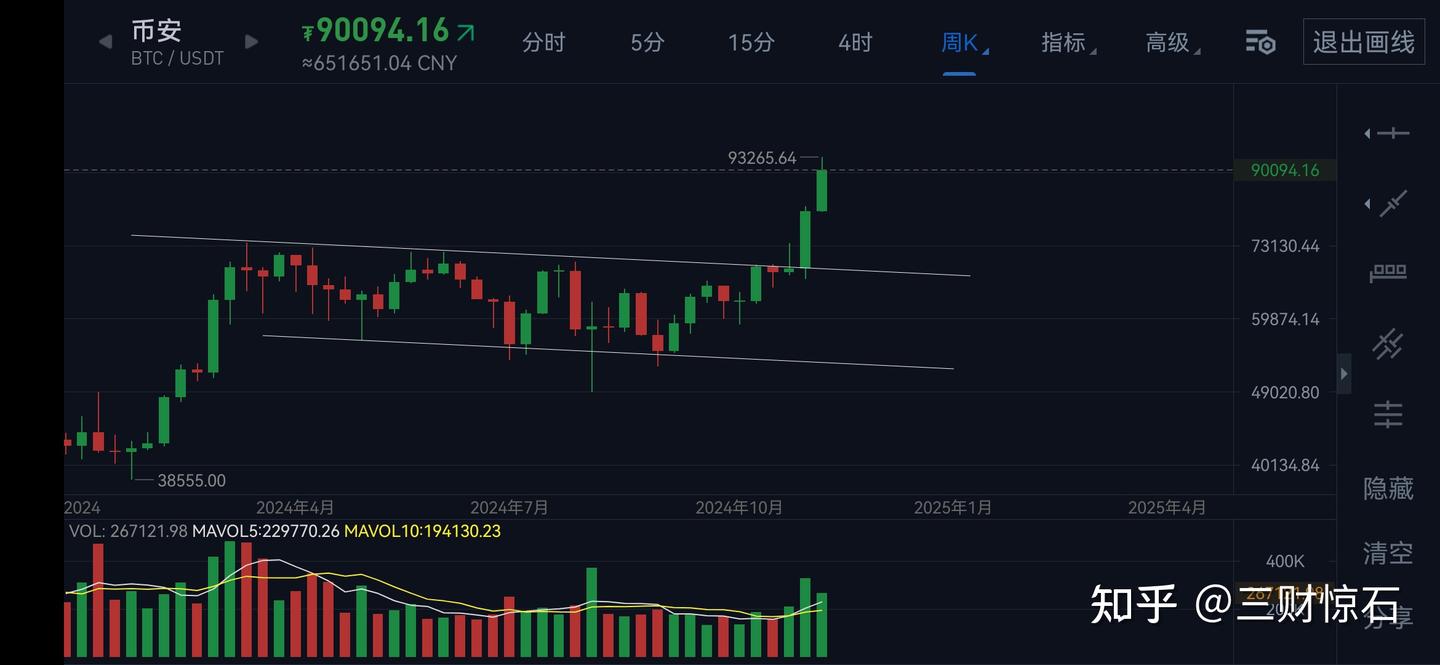Expand the collapsed side panel arrow
1440x665 pixels.
click(x=1345, y=372)
